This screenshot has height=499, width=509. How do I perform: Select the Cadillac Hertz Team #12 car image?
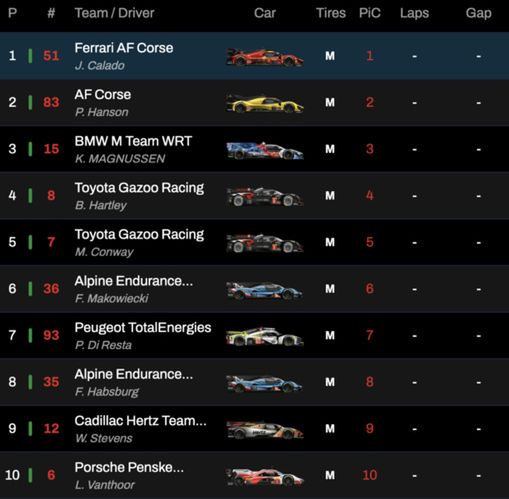click(x=265, y=430)
